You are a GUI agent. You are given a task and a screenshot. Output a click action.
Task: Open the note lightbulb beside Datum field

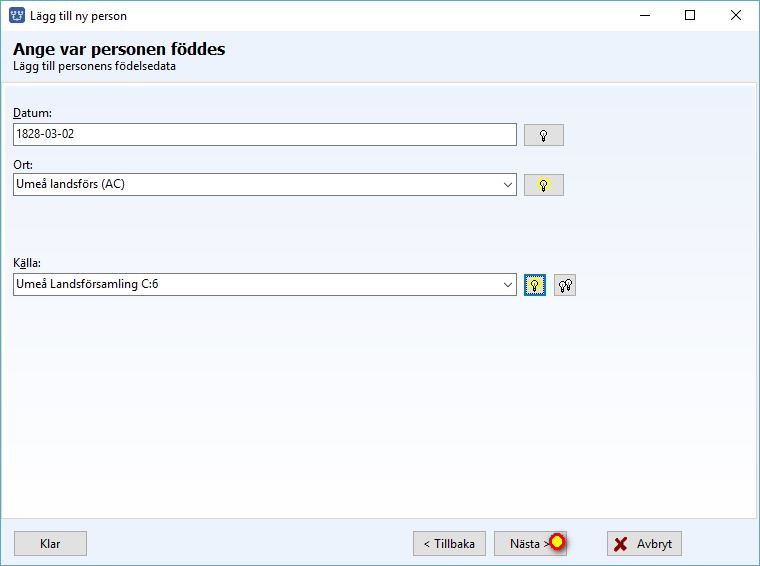coord(543,135)
